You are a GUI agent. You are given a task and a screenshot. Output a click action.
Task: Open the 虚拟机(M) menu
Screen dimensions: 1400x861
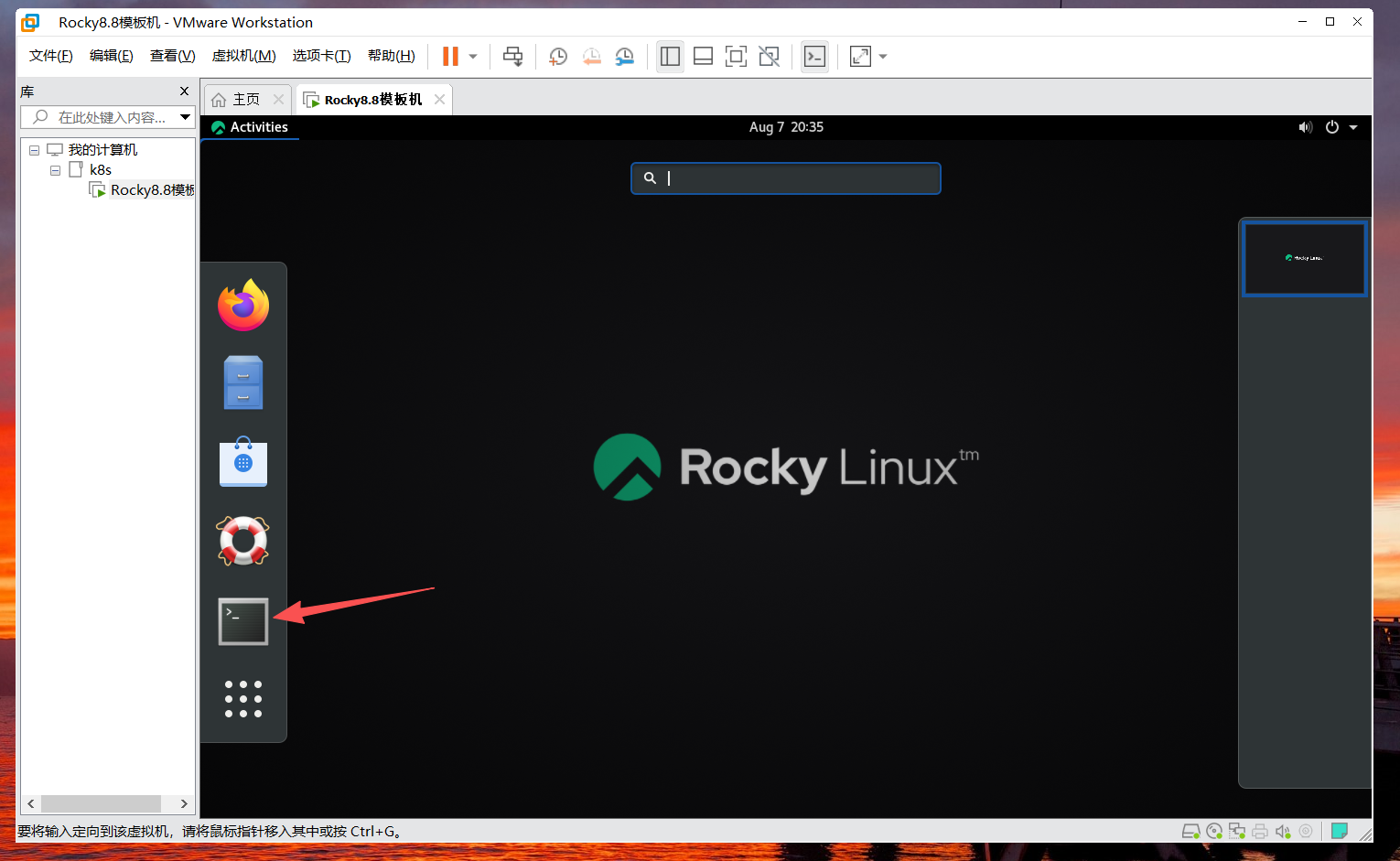coord(244,56)
